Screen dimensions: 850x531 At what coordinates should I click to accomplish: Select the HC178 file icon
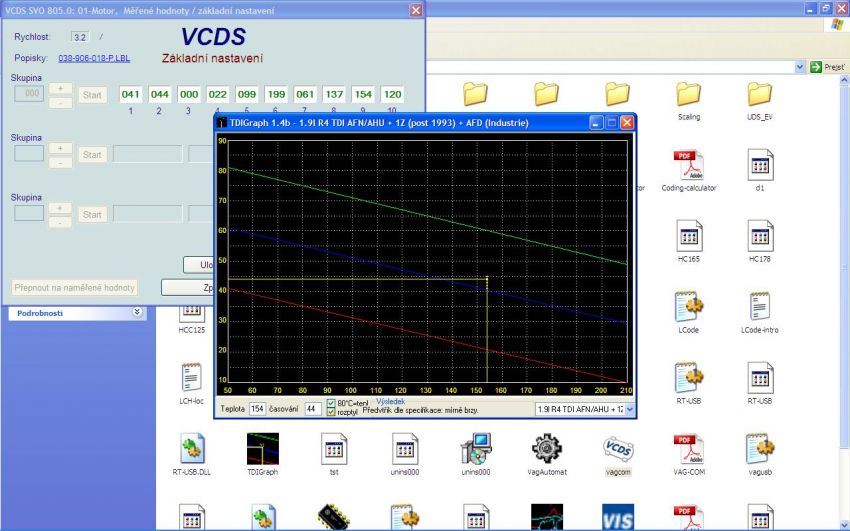pyautogui.click(x=759, y=236)
